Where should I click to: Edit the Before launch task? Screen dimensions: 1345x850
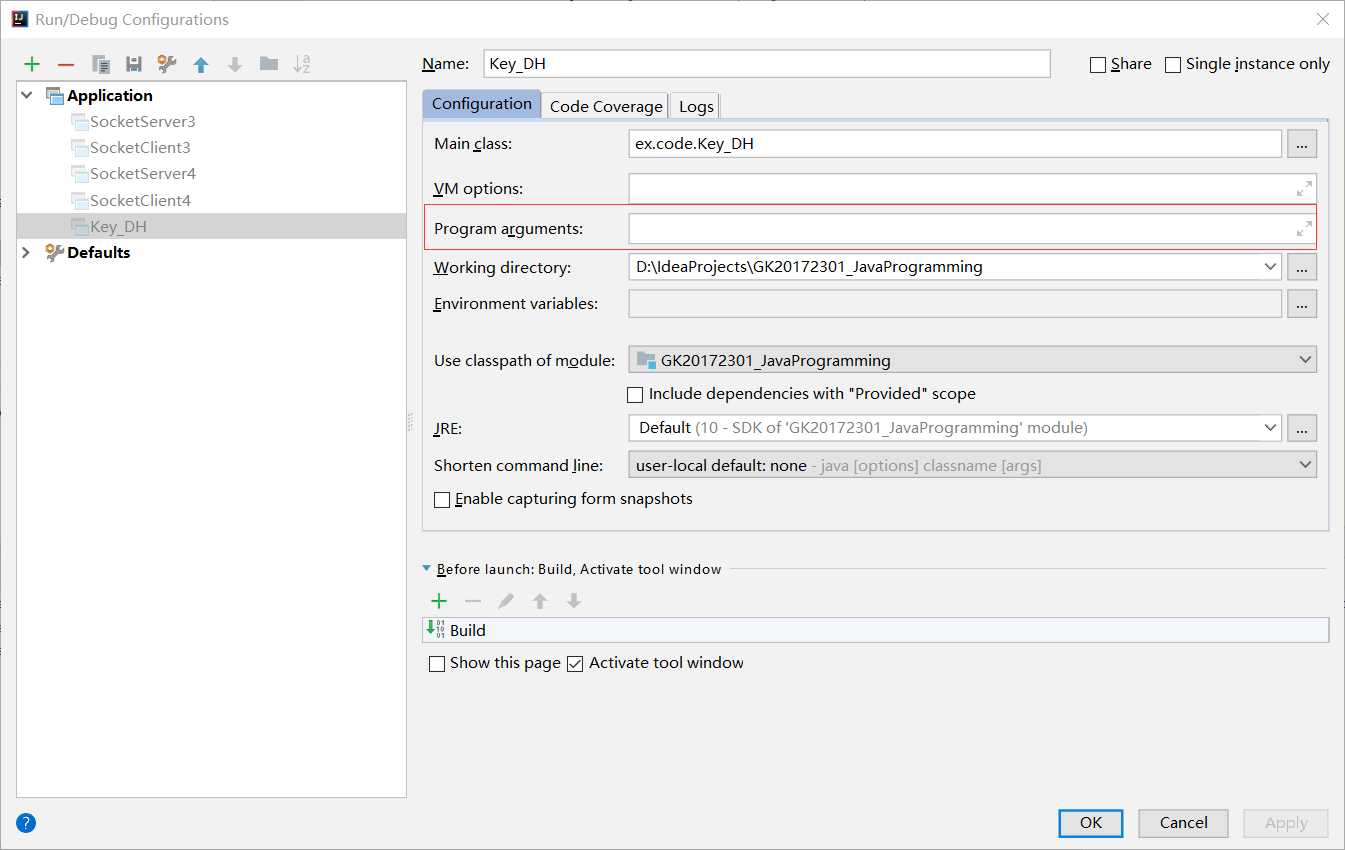point(507,601)
